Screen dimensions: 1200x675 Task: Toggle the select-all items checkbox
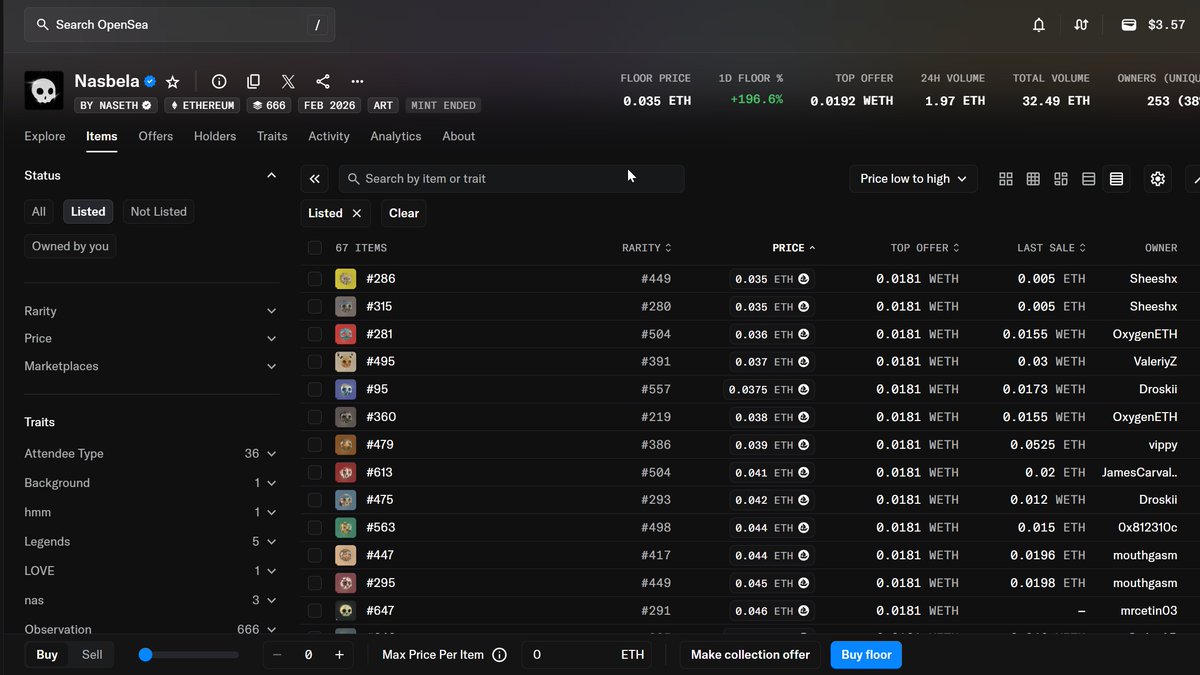(x=315, y=248)
